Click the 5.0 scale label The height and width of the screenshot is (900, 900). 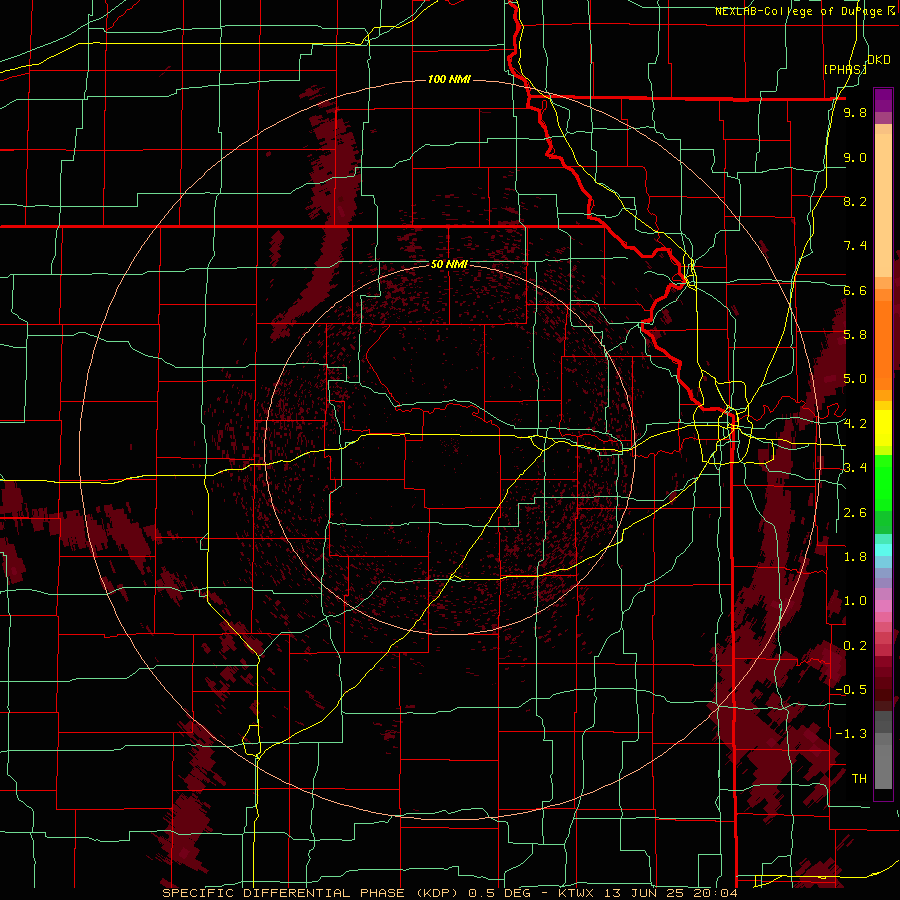(855, 379)
